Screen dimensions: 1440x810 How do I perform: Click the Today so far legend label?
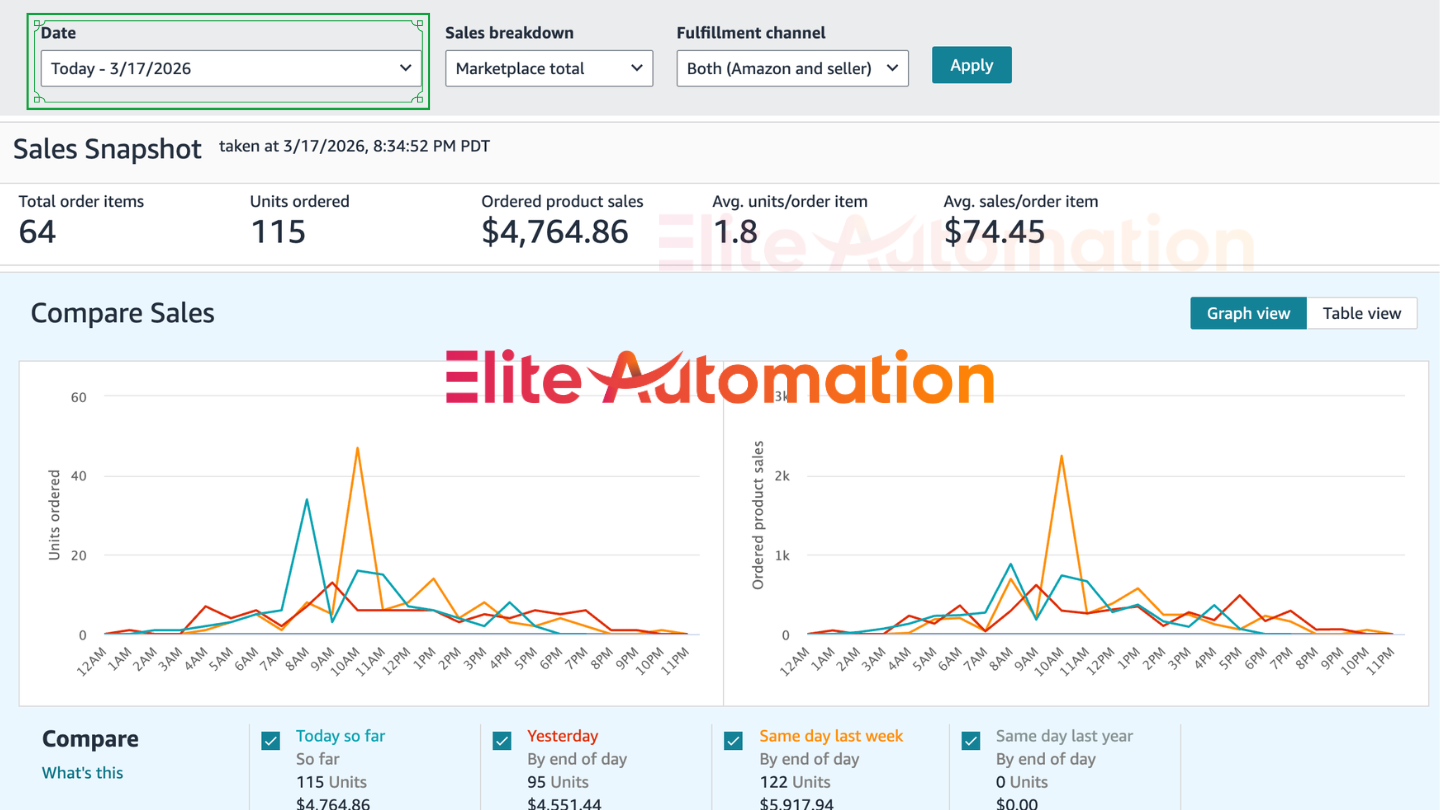tap(340, 736)
